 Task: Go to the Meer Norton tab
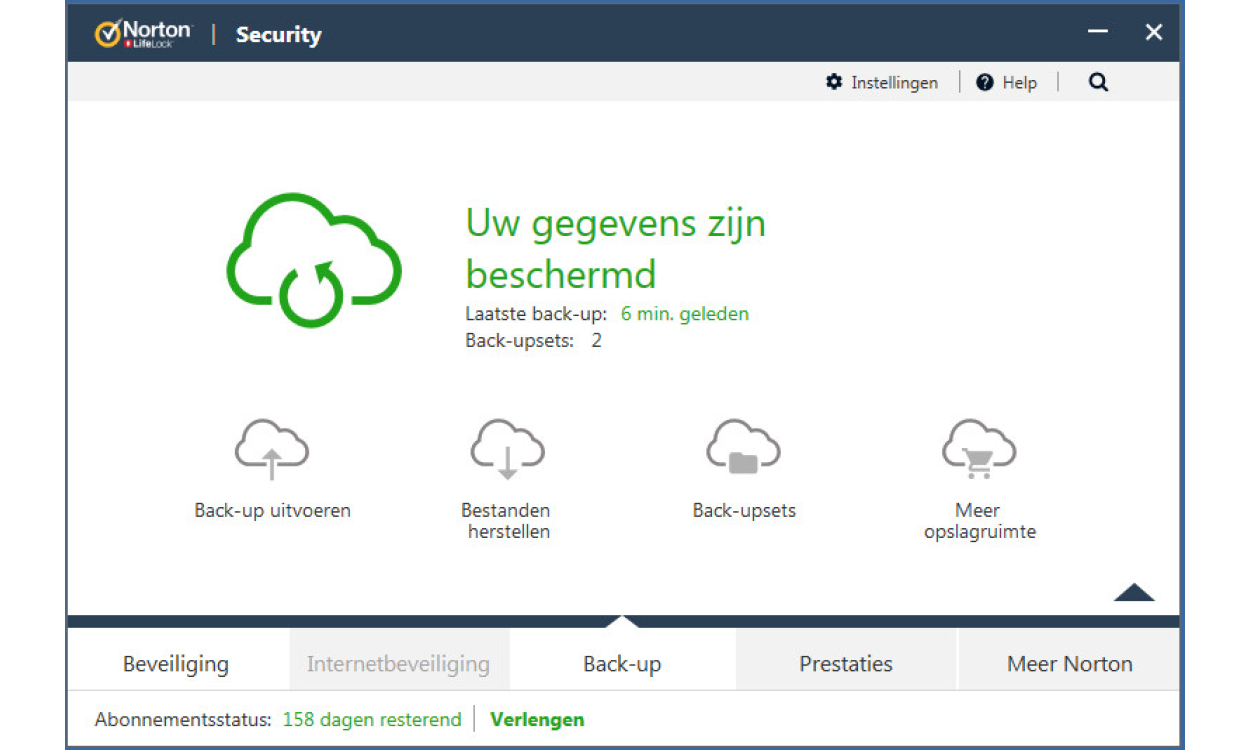[x=1069, y=664]
